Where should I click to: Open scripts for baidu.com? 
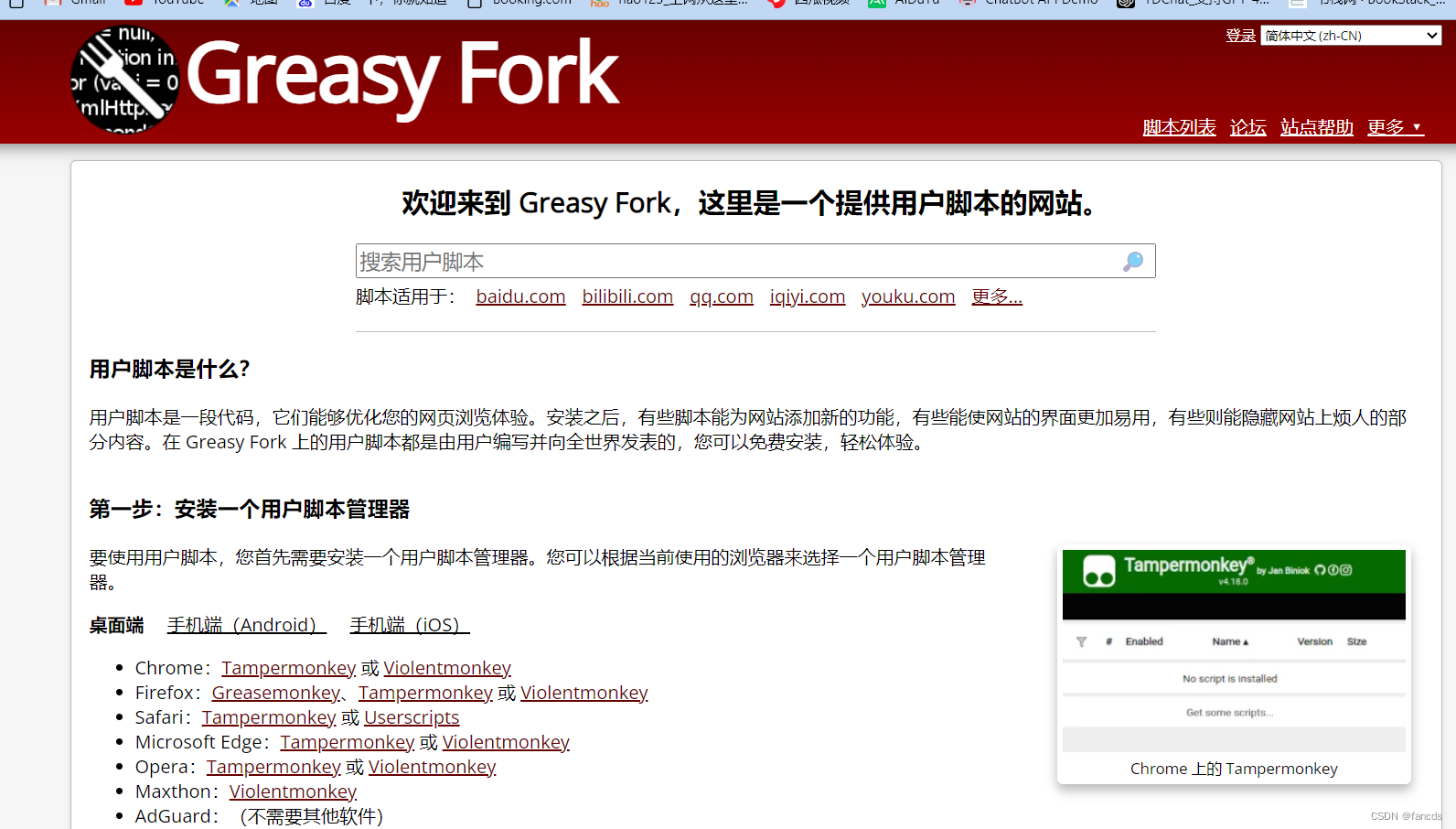point(520,296)
